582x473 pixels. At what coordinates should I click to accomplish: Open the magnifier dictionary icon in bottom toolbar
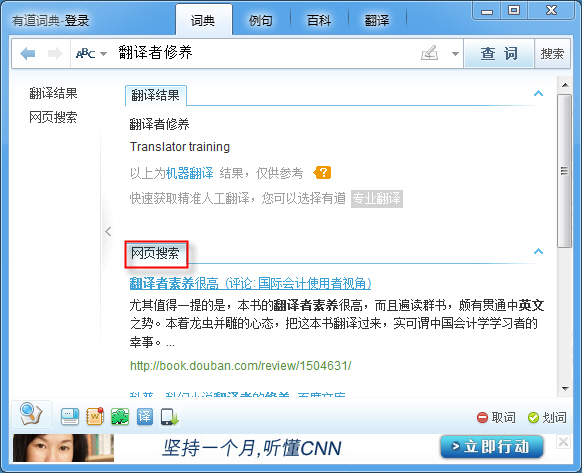31,414
